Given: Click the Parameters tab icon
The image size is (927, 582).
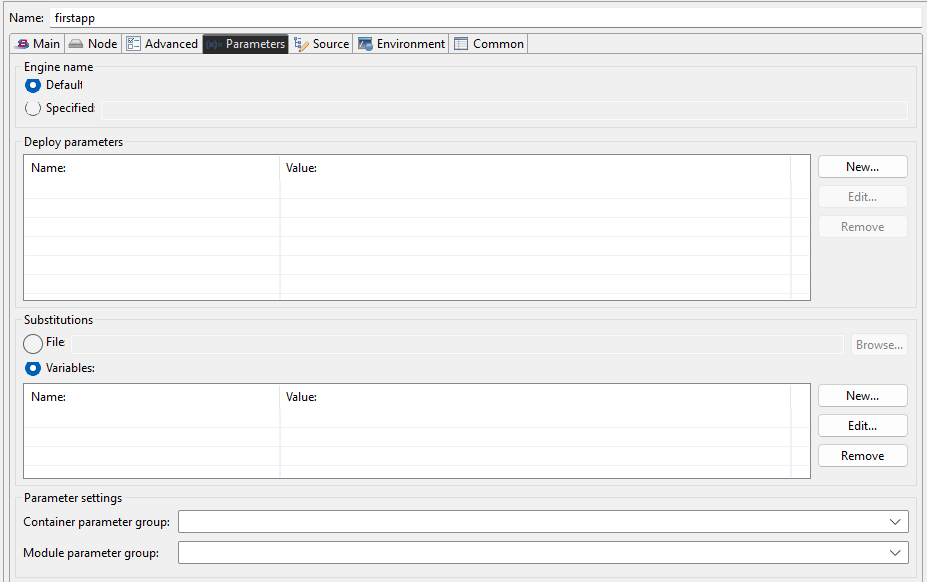Looking at the screenshot, I should 214,44.
